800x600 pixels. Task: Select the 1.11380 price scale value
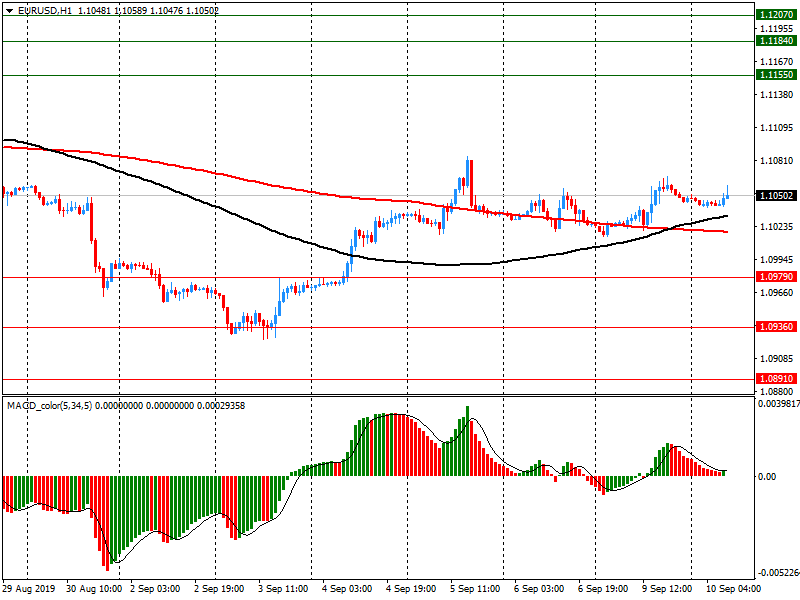[777, 95]
